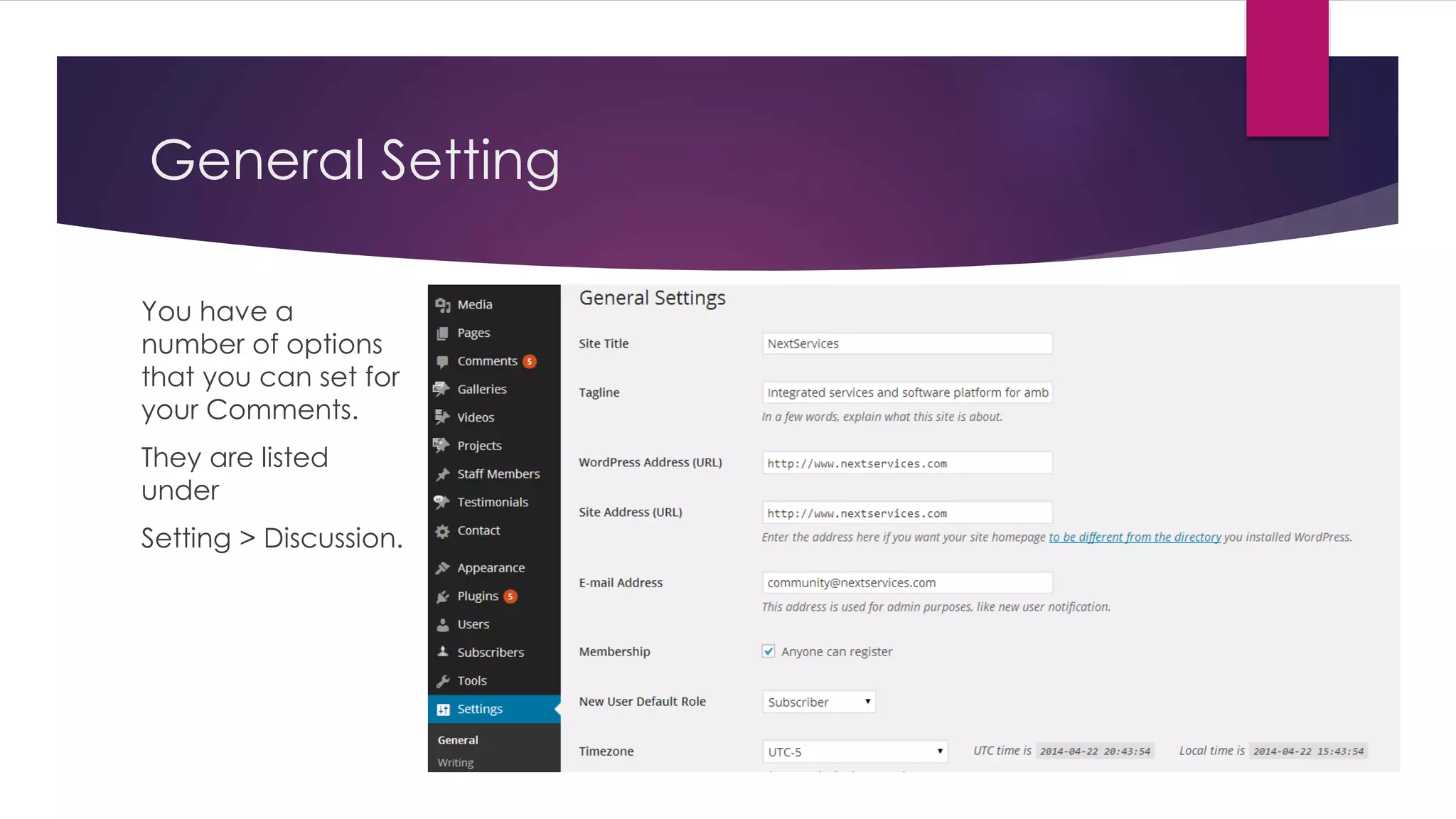Click the 'New User Default Role' label
Image resolution: width=1456 pixels, height=819 pixels.
pyautogui.click(x=642, y=702)
